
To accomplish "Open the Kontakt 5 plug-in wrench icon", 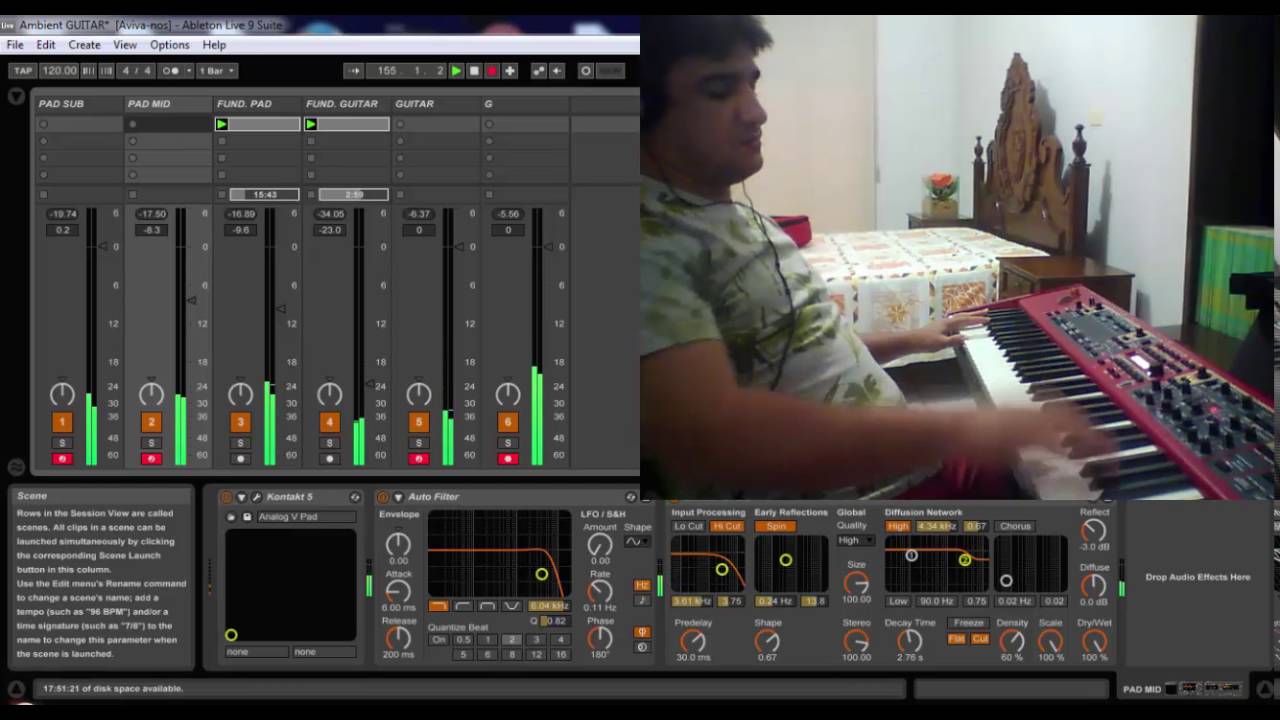I will pyautogui.click(x=256, y=497).
